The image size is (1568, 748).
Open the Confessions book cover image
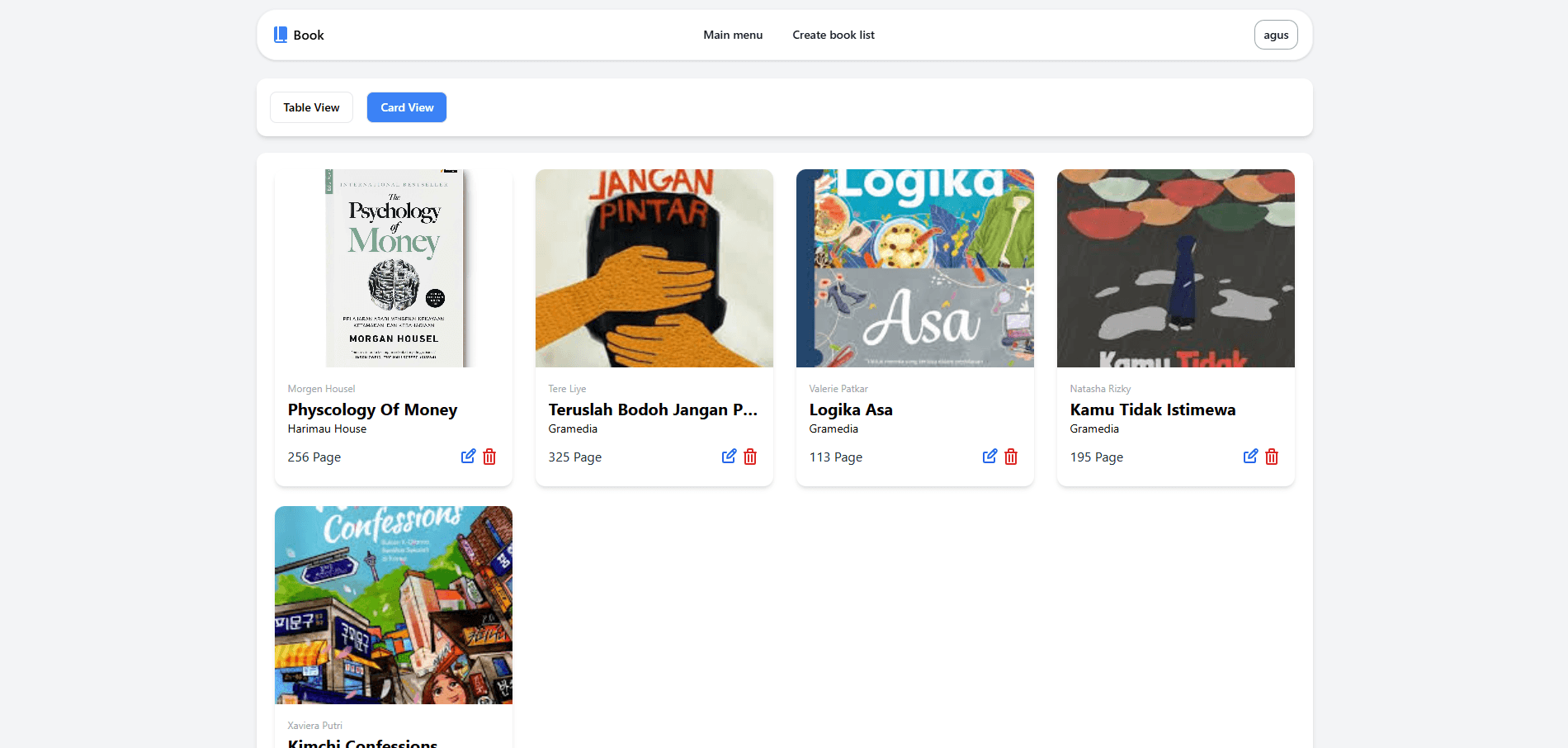coord(394,605)
